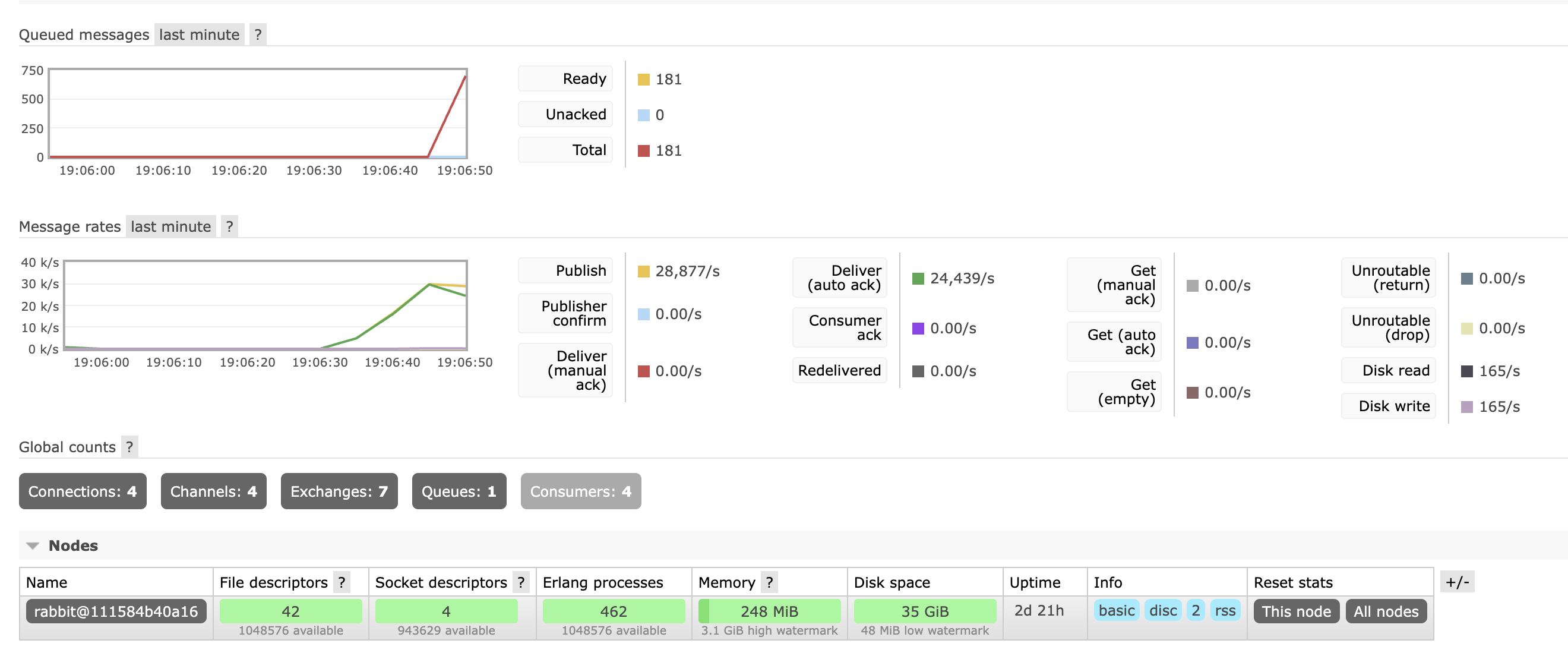
Task: Click Reset stats for This node
Action: [x=1297, y=611]
